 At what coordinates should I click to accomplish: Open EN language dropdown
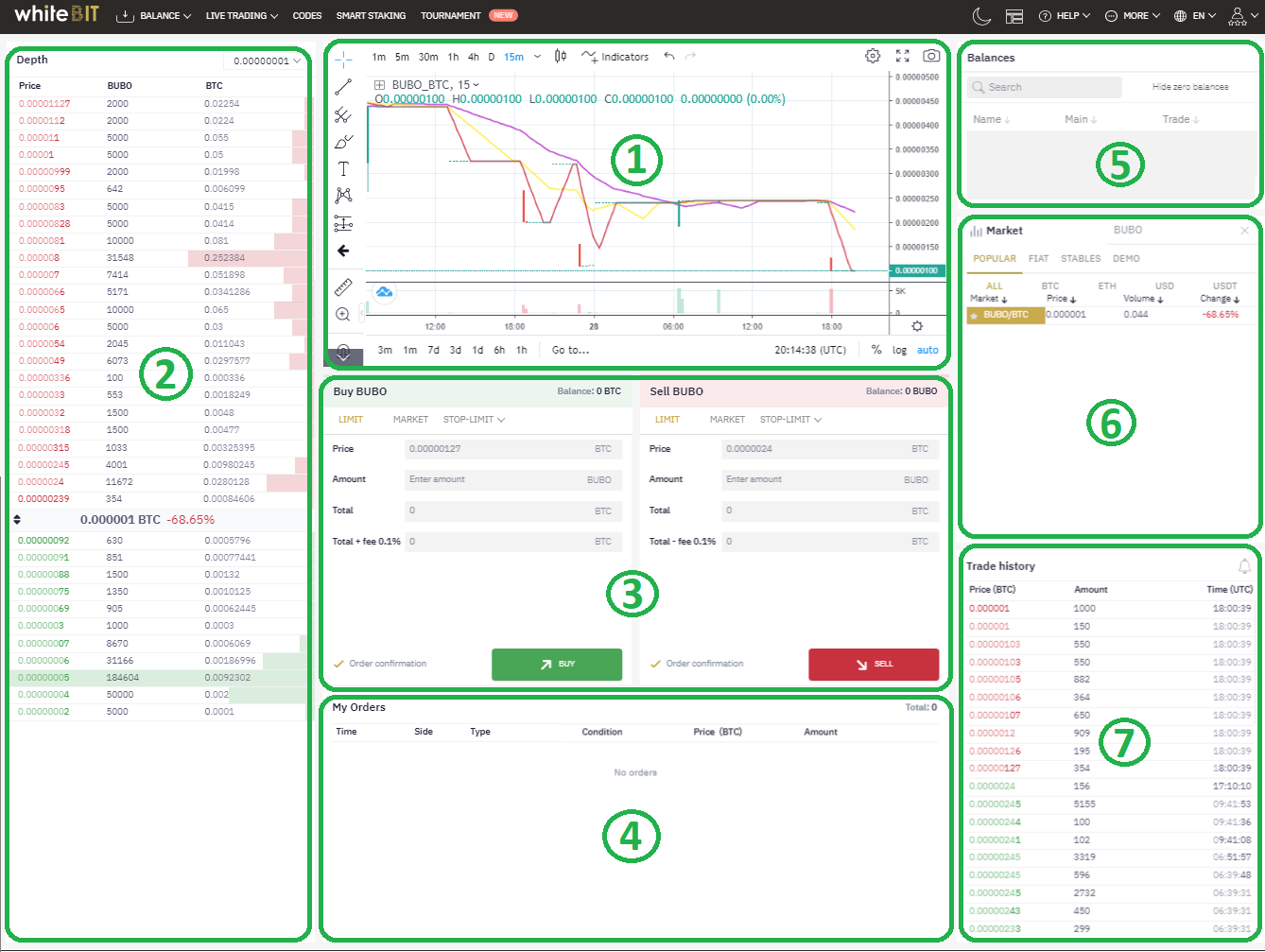(x=1195, y=16)
